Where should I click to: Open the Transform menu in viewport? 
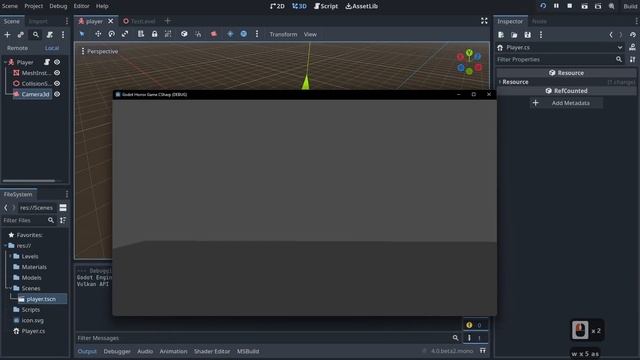283,34
